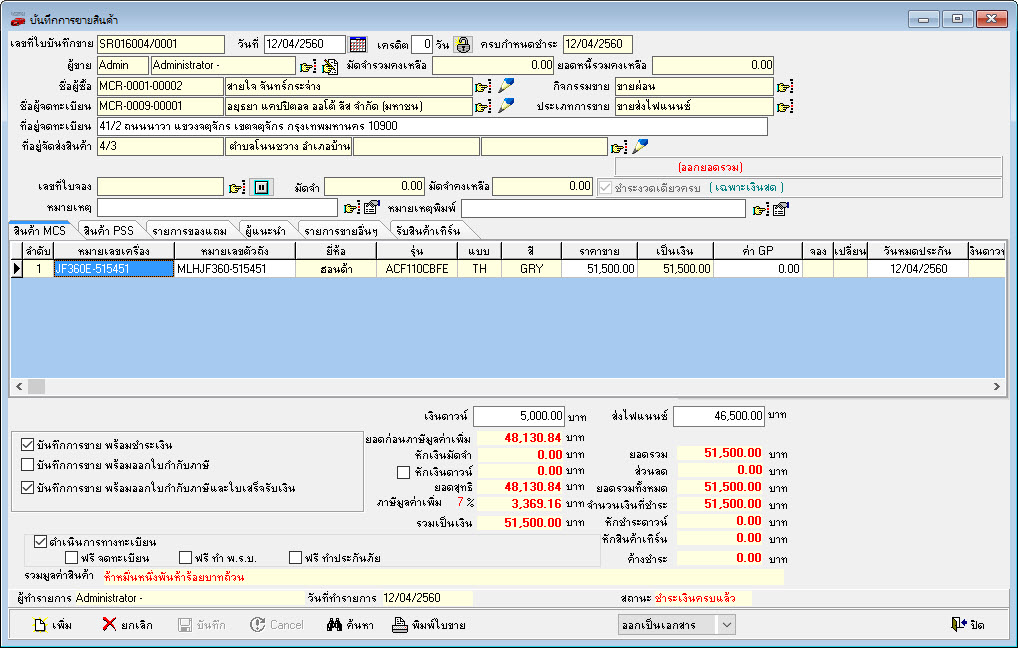Switch to สินค้า PSS tab
Image resolution: width=1018 pixels, height=648 pixels.
108,231
